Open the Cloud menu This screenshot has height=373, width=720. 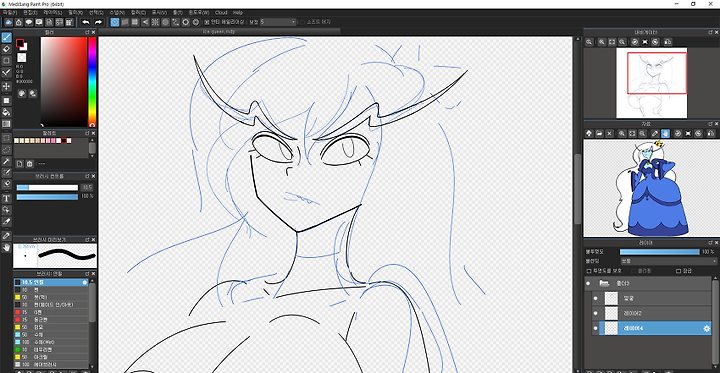(221, 12)
